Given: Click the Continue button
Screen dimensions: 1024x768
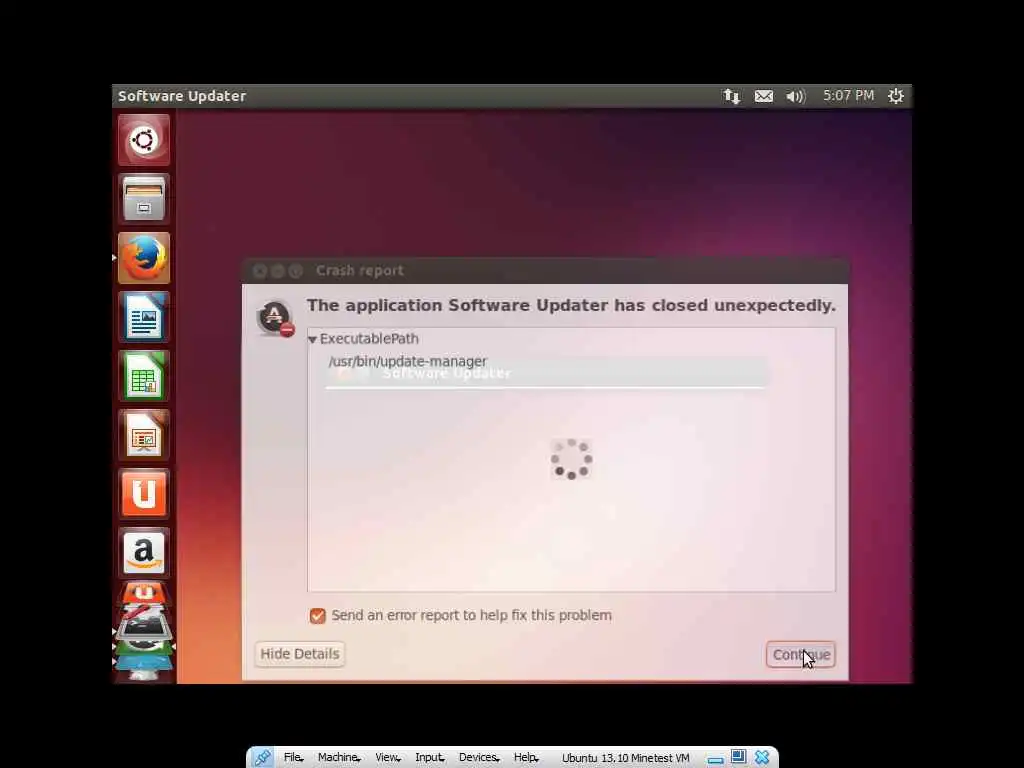Looking at the screenshot, I should point(801,654).
